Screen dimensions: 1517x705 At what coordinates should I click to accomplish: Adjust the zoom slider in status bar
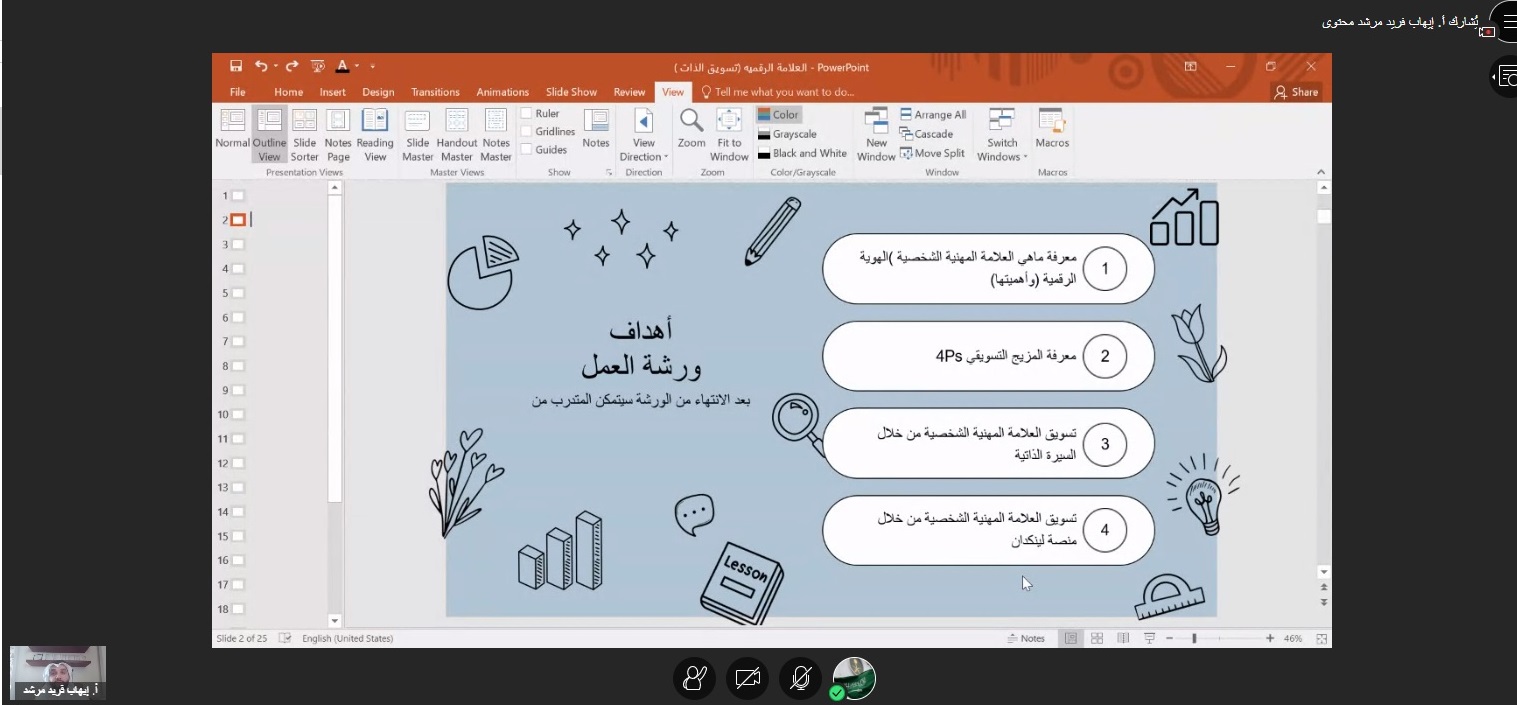coord(1194,638)
